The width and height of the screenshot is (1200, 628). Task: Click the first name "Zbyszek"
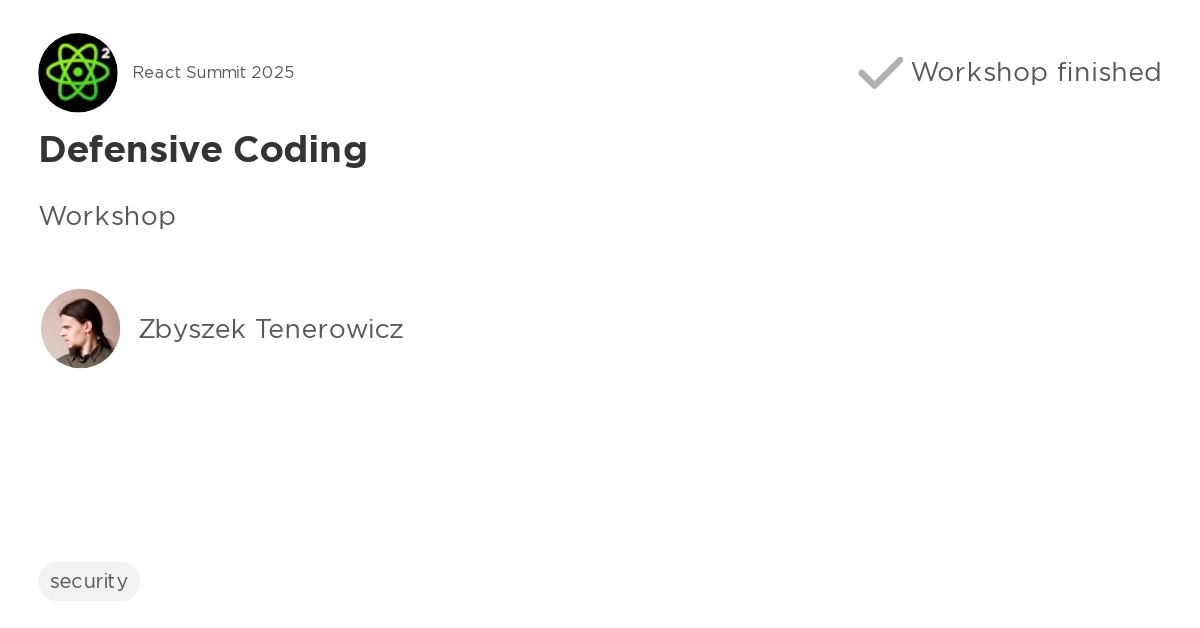click(192, 329)
